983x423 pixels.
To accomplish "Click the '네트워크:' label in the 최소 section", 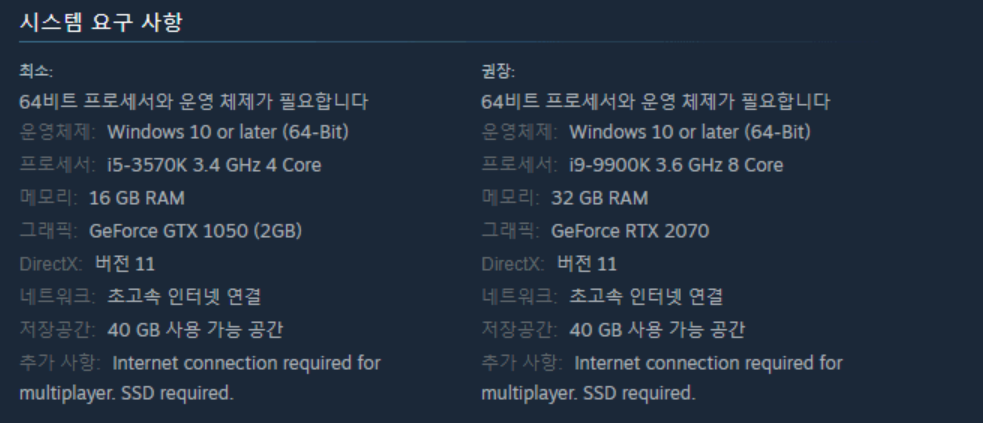I will 58,296.
